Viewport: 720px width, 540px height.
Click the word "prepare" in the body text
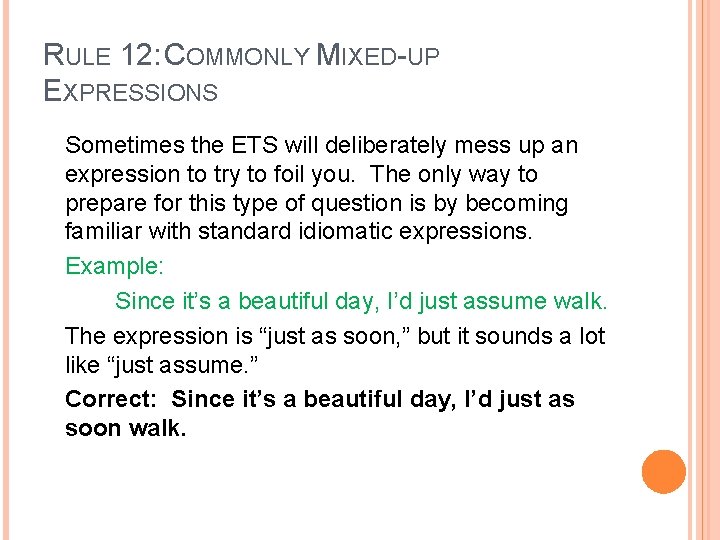[x=106, y=204]
